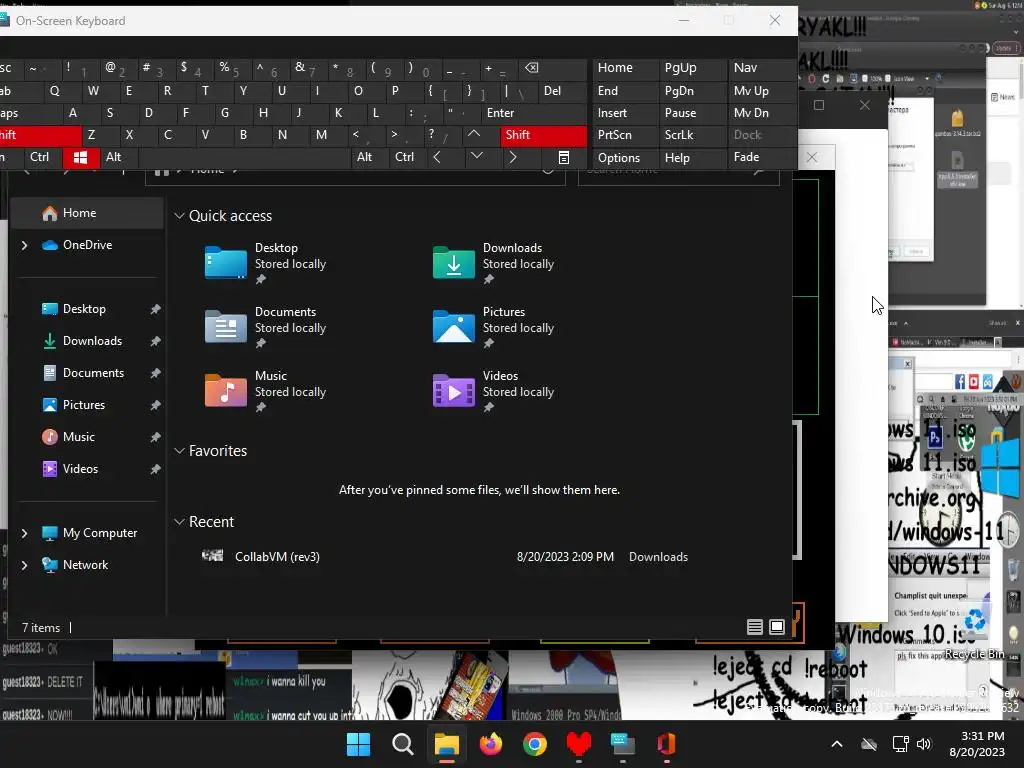Screen dimensions: 1024x768
Task: Click On-Screen Keyboard icon in the taskbar
Action: (622, 744)
